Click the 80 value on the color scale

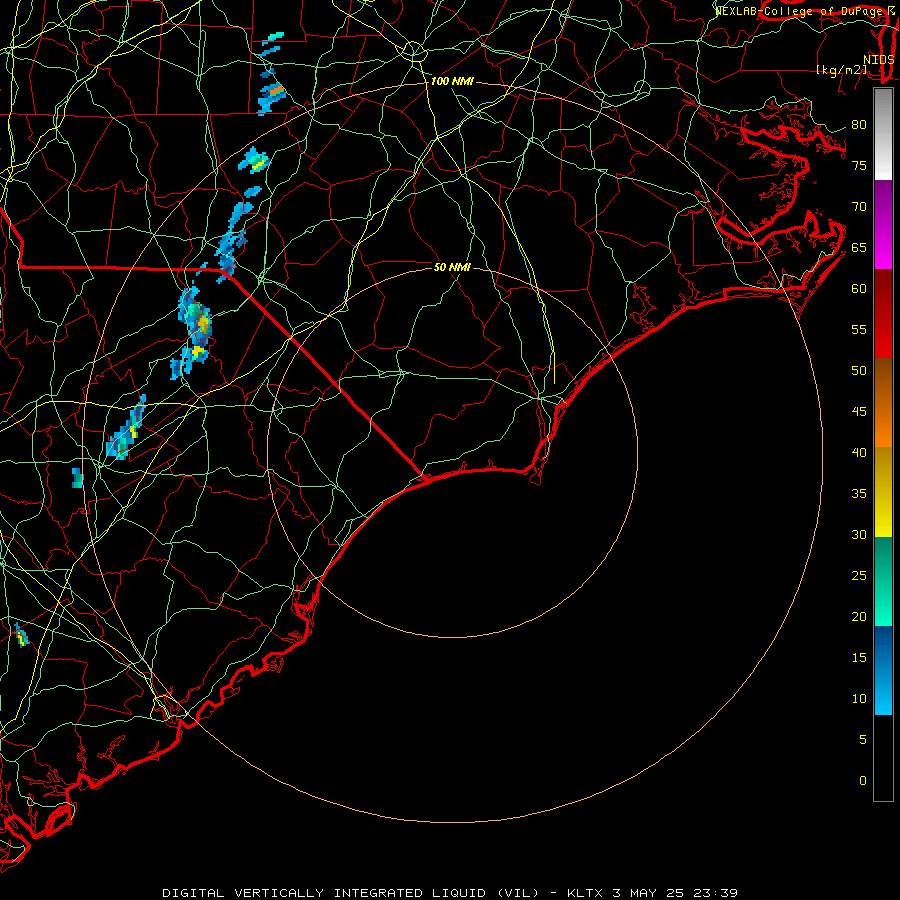click(x=859, y=125)
